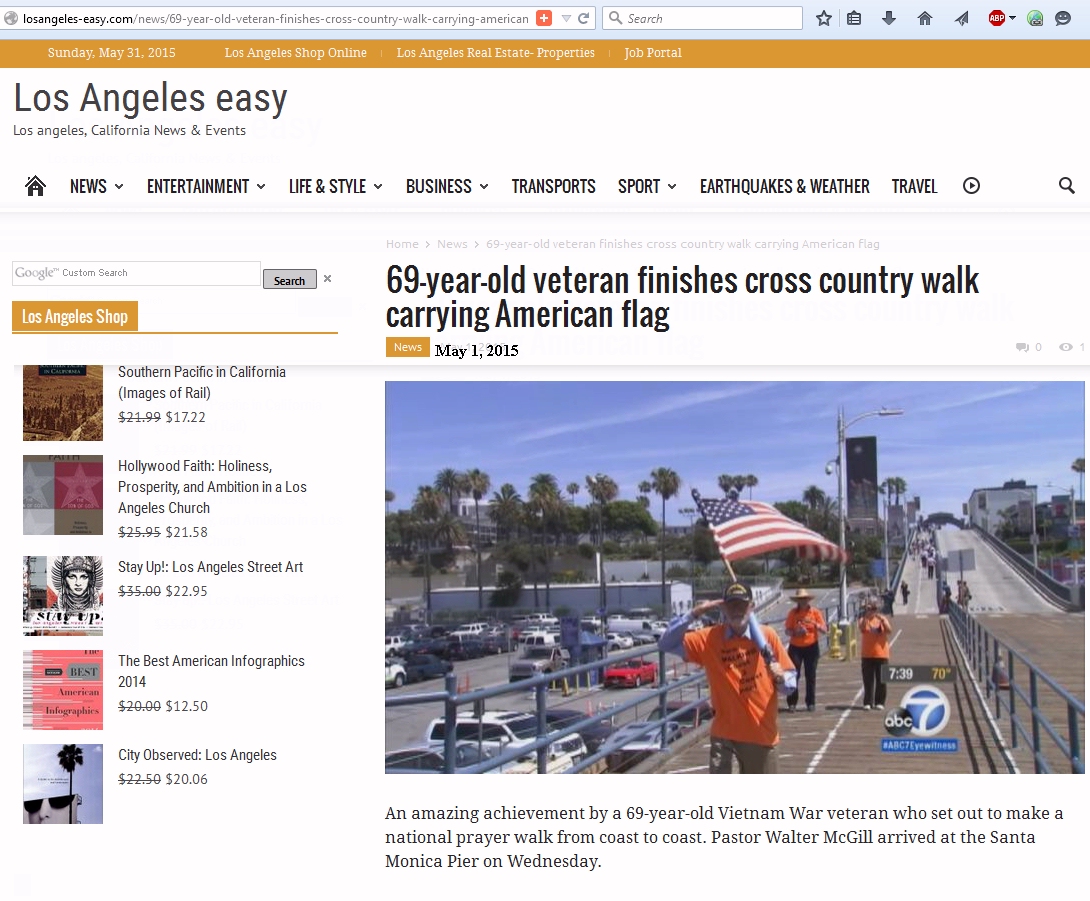Clear the Google Custom Search with X

(327, 279)
